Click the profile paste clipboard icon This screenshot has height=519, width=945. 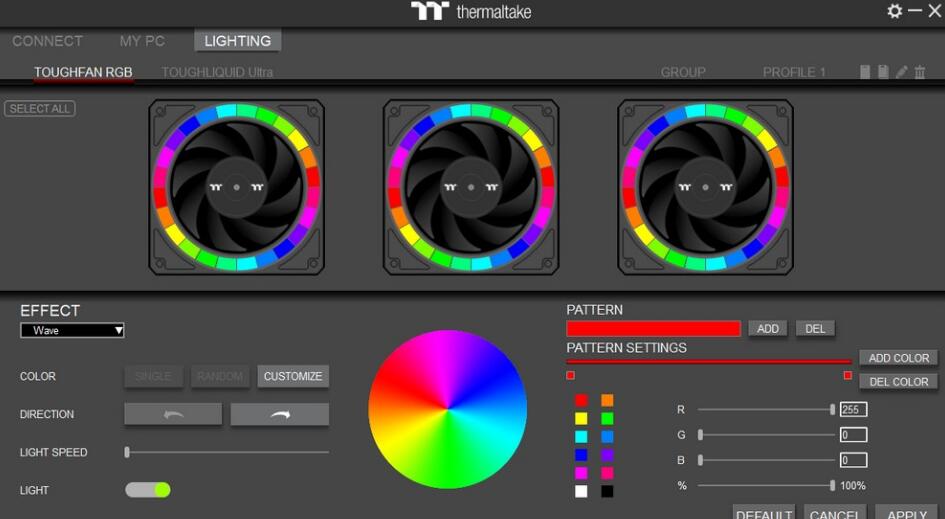(883, 72)
